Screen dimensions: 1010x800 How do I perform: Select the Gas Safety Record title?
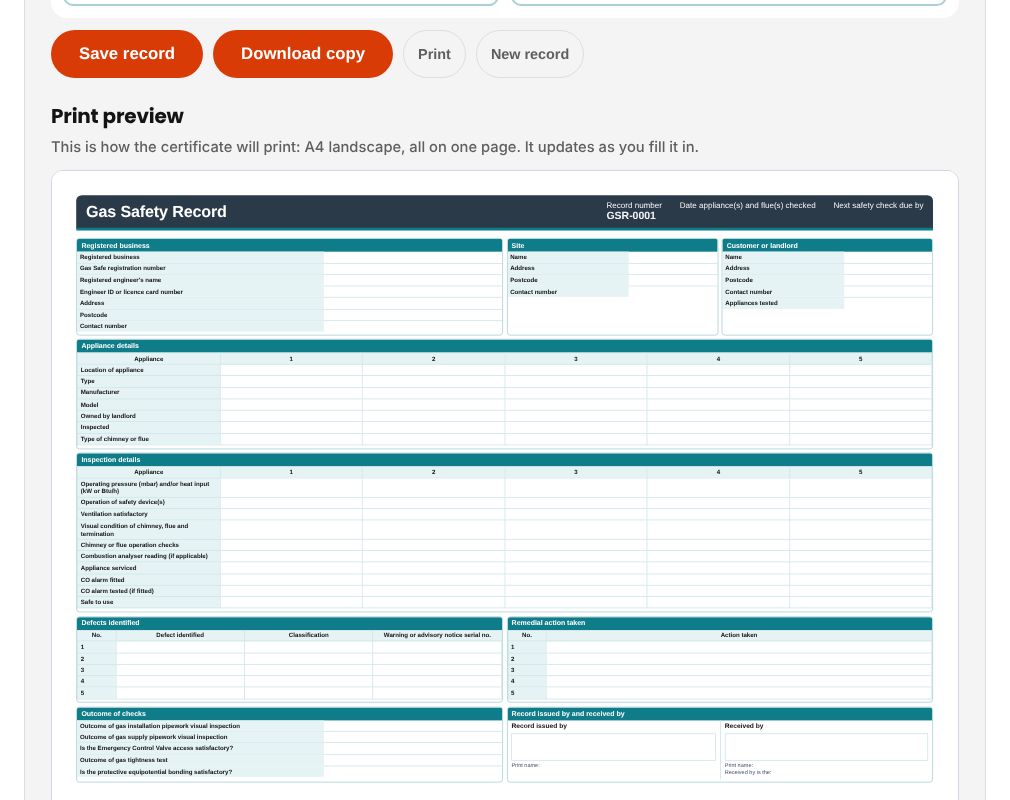point(157,212)
